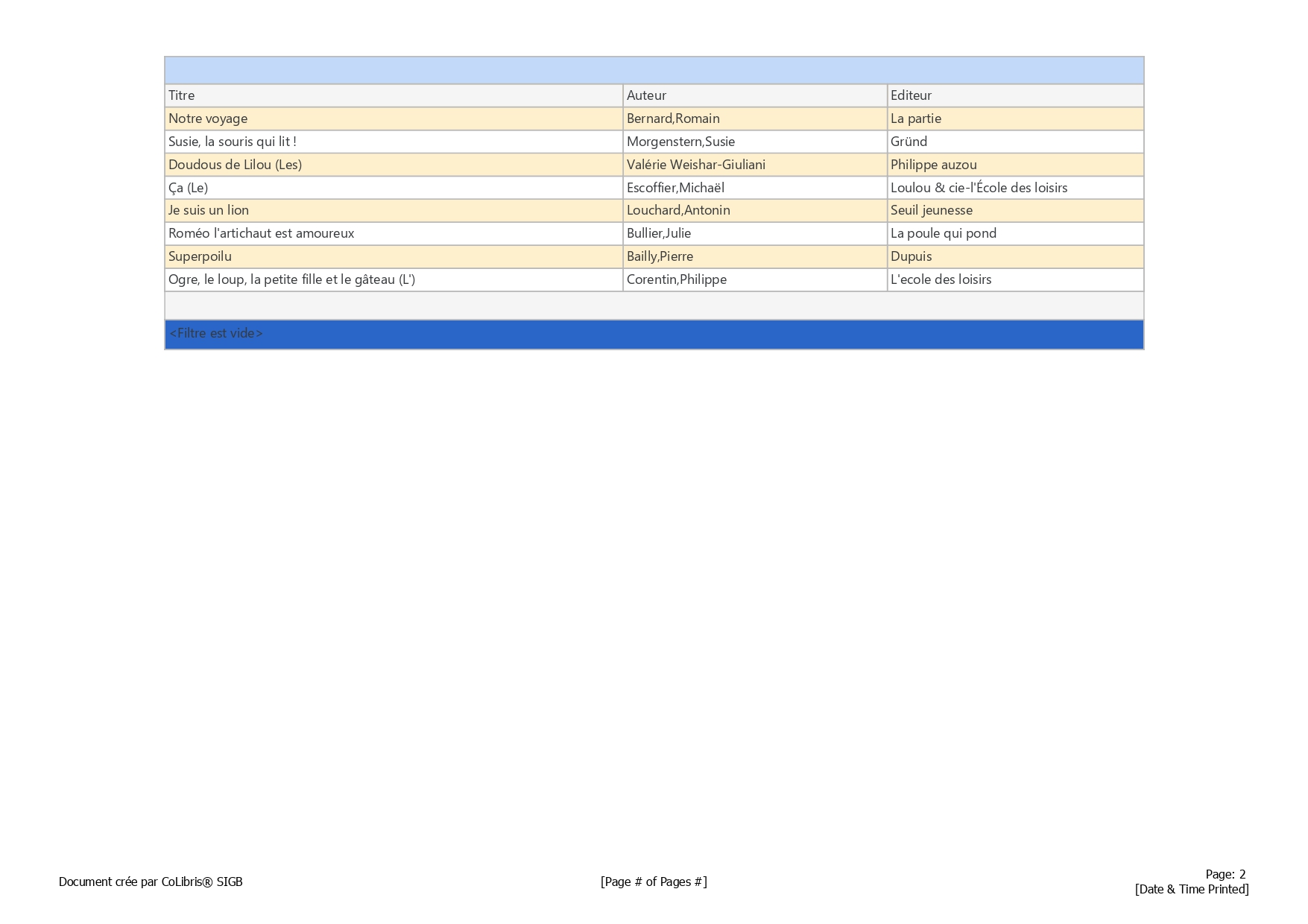
Task: Click Document crée par CoLibris SIGB footer
Action: [x=151, y=882]
